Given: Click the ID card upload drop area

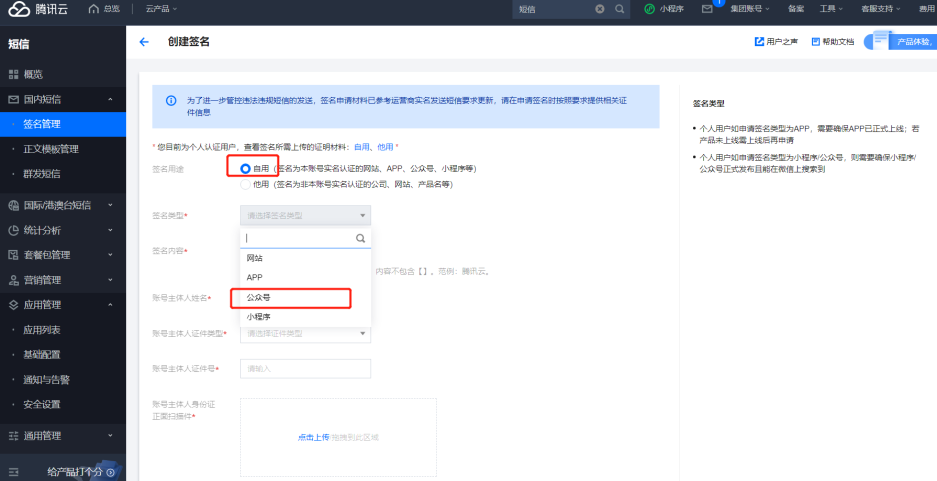Looking at the screenshot, I should coord(338,437).
